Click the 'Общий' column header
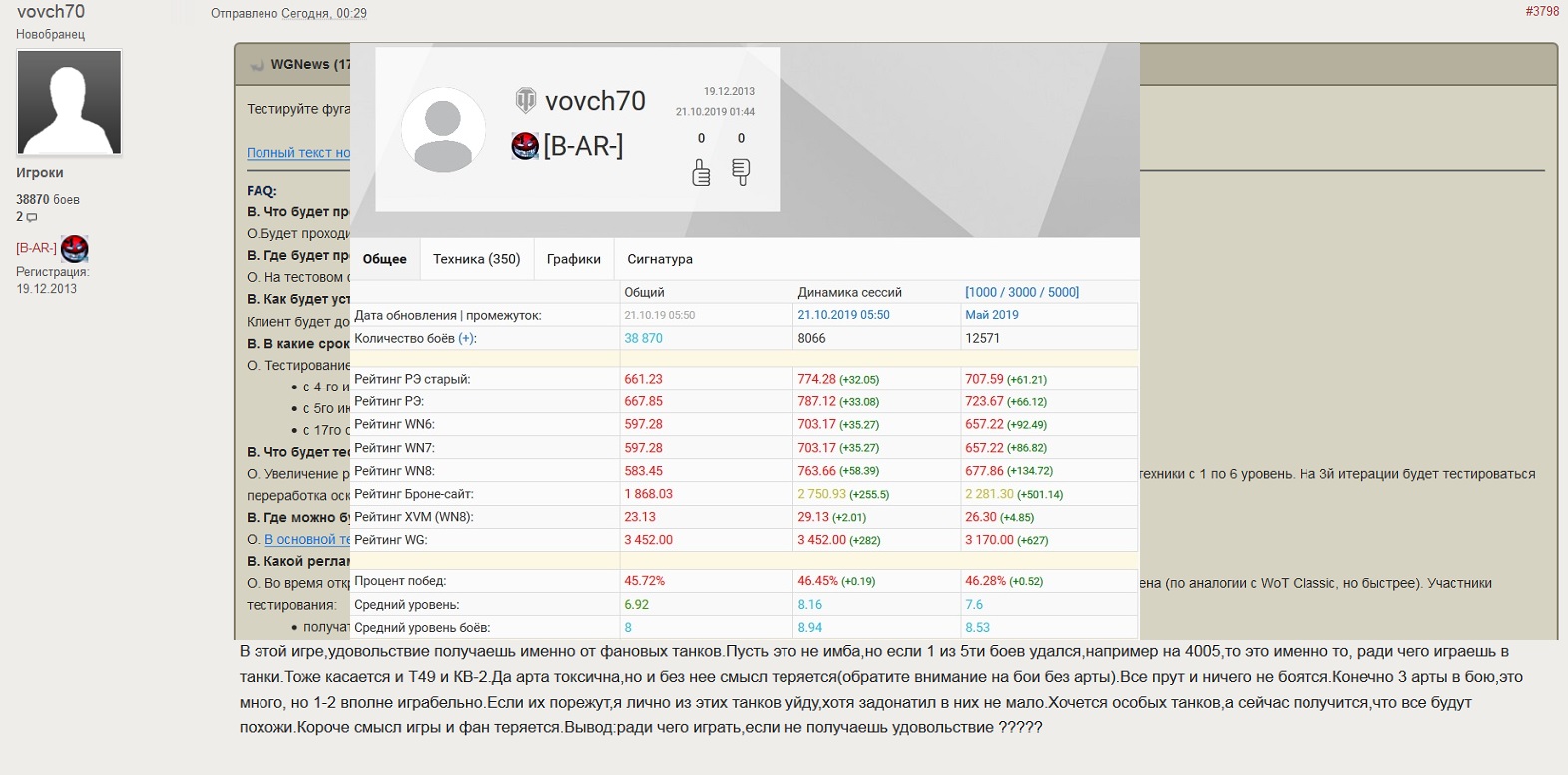 tap(644, 292)
